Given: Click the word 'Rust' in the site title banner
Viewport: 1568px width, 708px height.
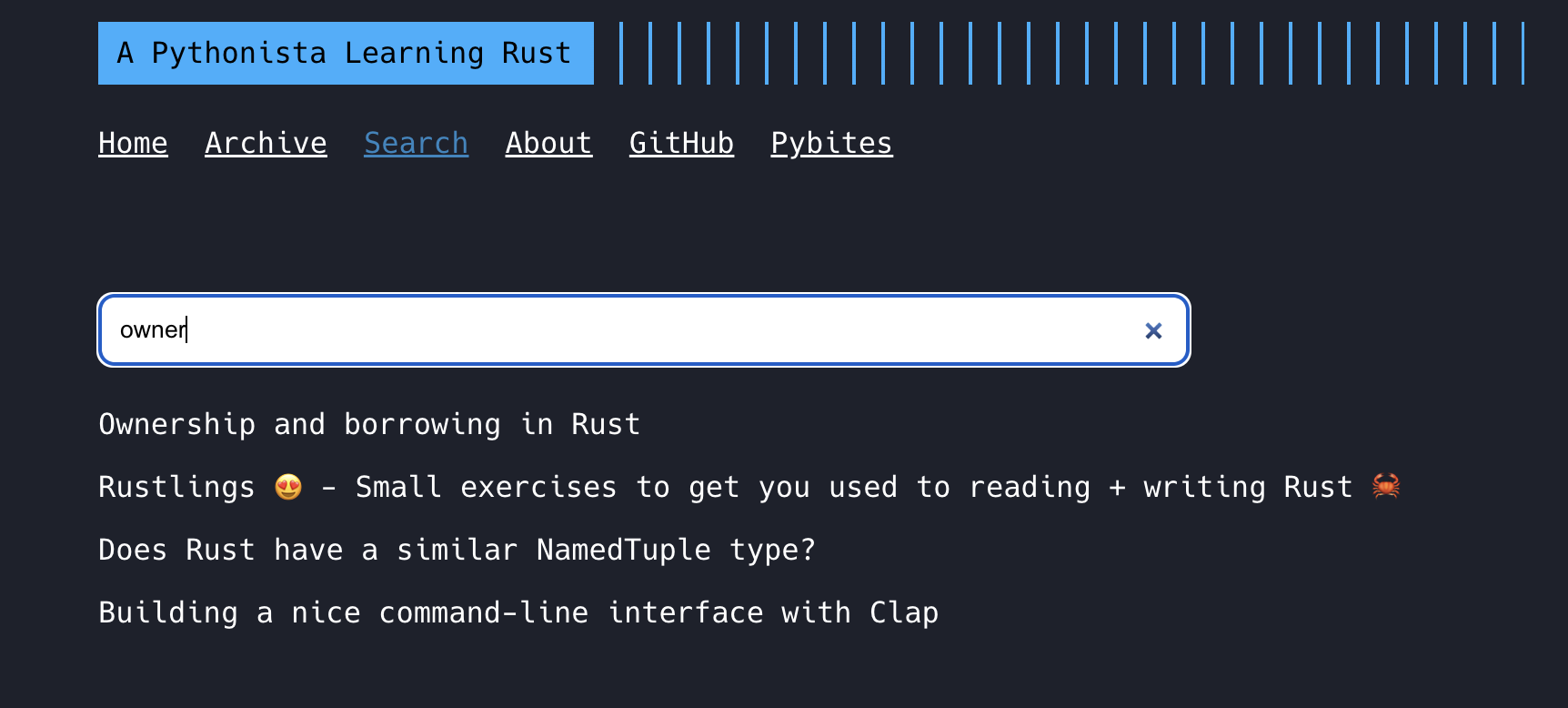Looking at the screenshot, I should click(537, 53).
